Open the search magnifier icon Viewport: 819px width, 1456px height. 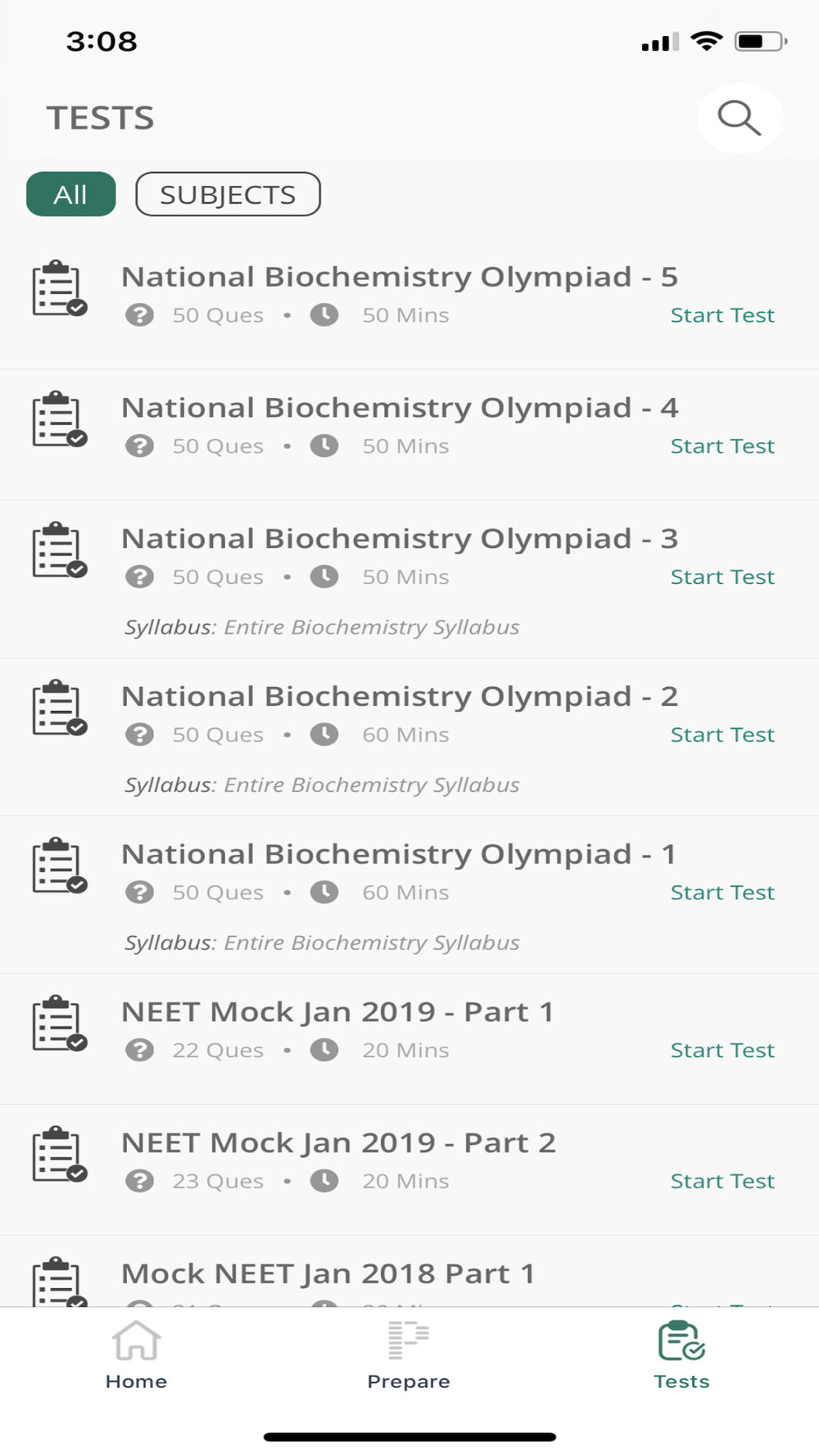(740, 118)
